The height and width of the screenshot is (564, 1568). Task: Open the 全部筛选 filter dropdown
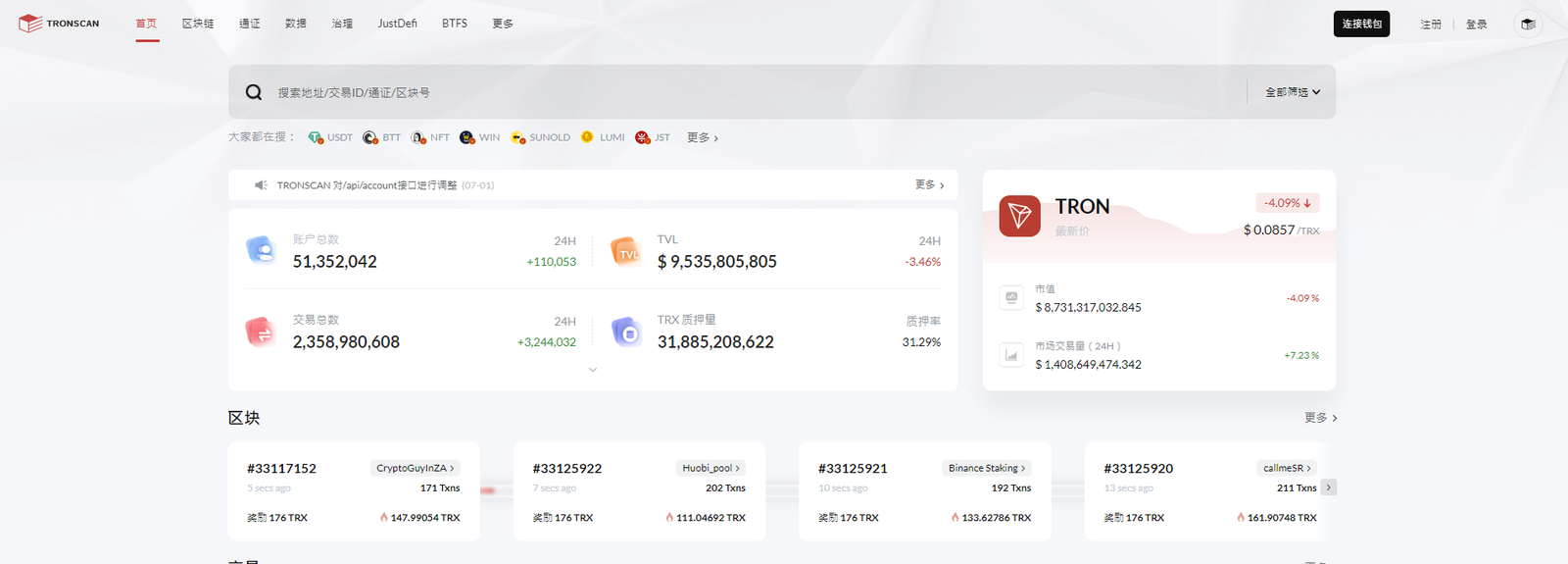click(x=1292, y=92)
